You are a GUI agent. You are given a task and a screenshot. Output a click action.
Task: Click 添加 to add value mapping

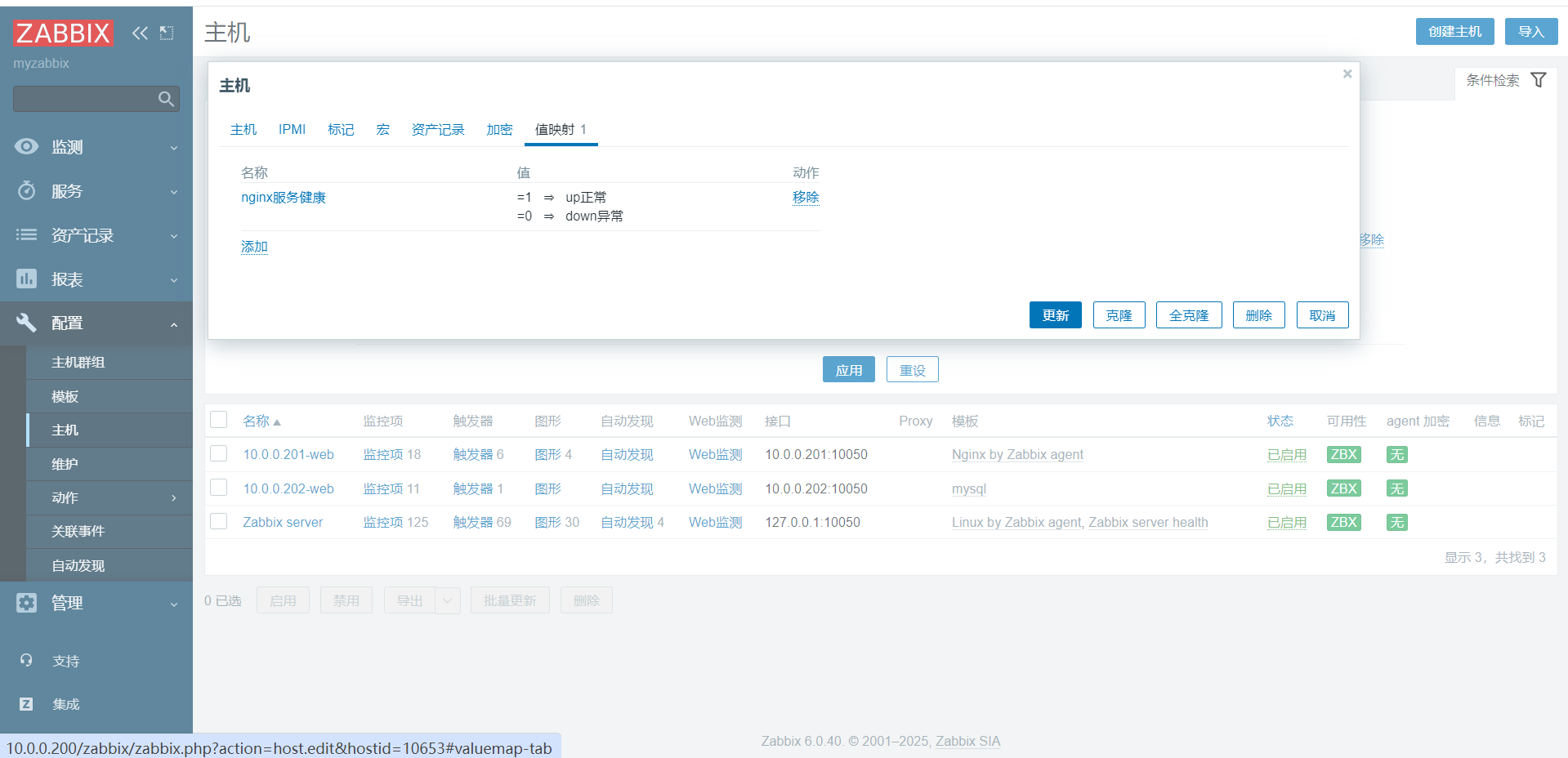pyautogui.click(x=254, y=247)
